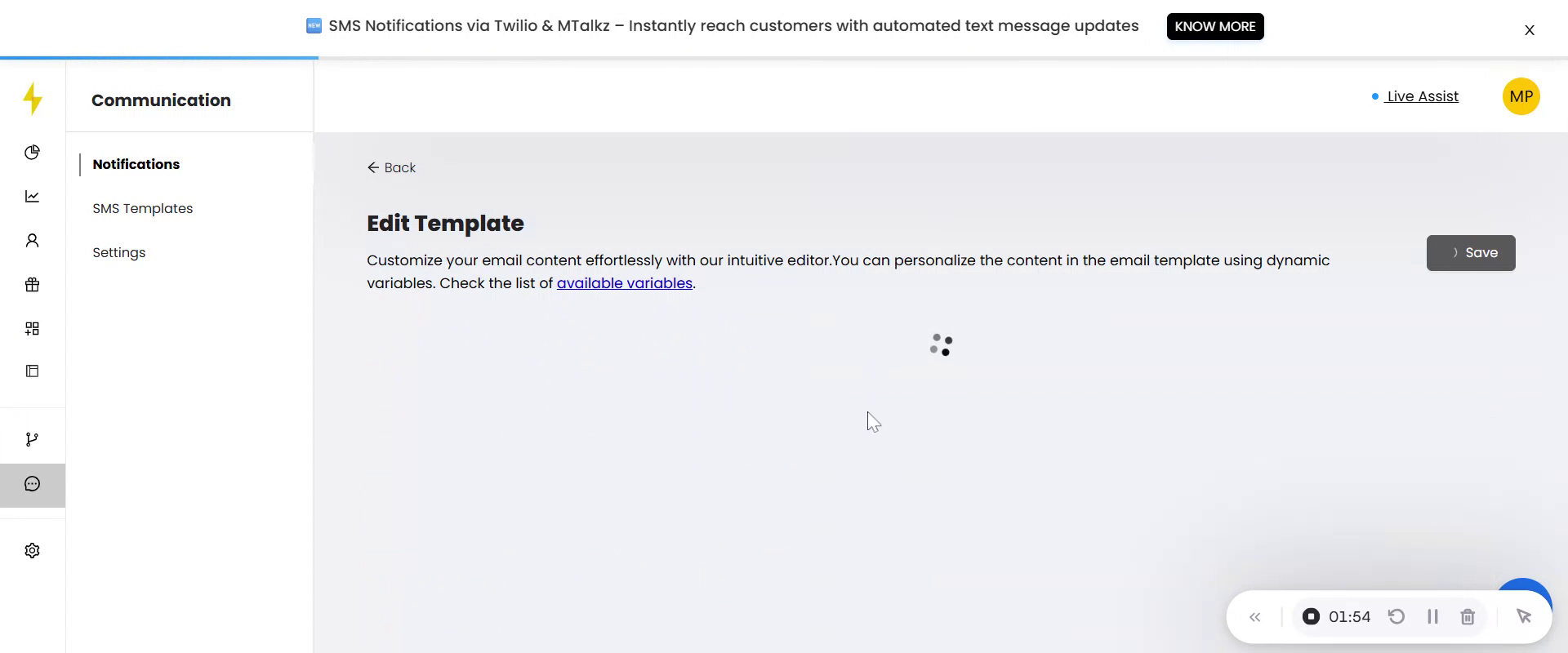This screenshot has height=653, width=1568.
Task: Go Back from Edit Template
Action: 391,167
